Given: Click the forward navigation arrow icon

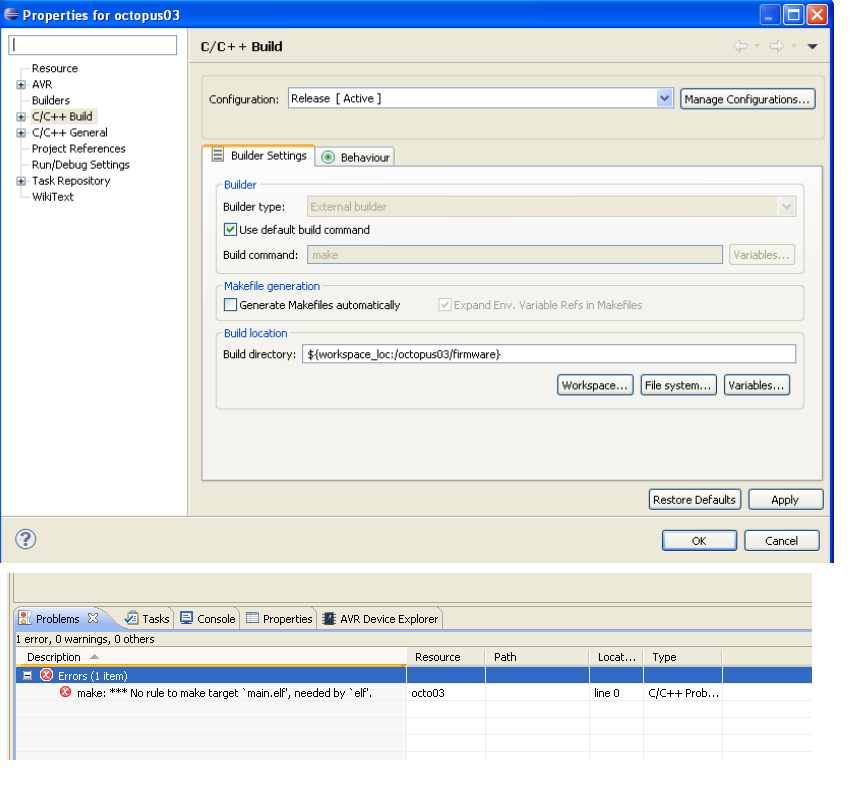Looking at the screenshot, I should pyautogui.click(x=777, y=46).
